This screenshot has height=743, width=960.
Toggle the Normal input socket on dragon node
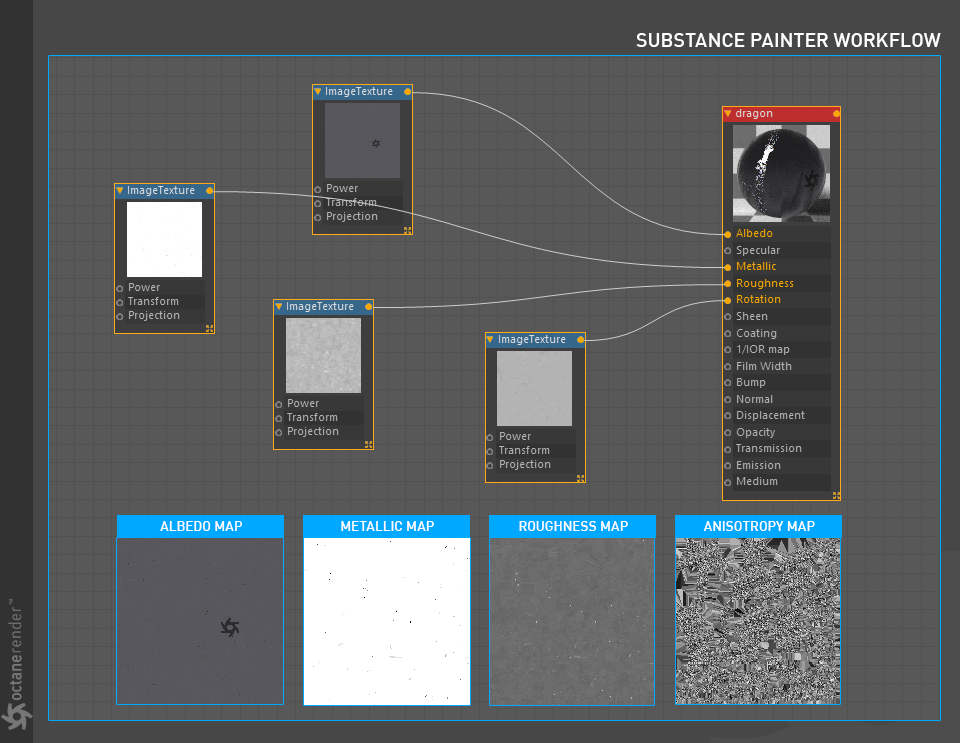coord(727,400)
